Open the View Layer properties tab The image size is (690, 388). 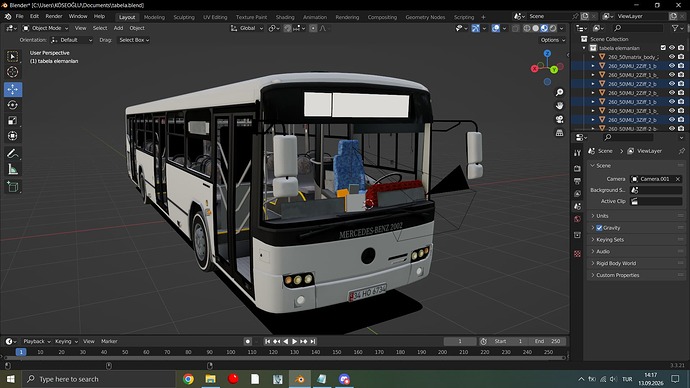(x=577, y=194)
